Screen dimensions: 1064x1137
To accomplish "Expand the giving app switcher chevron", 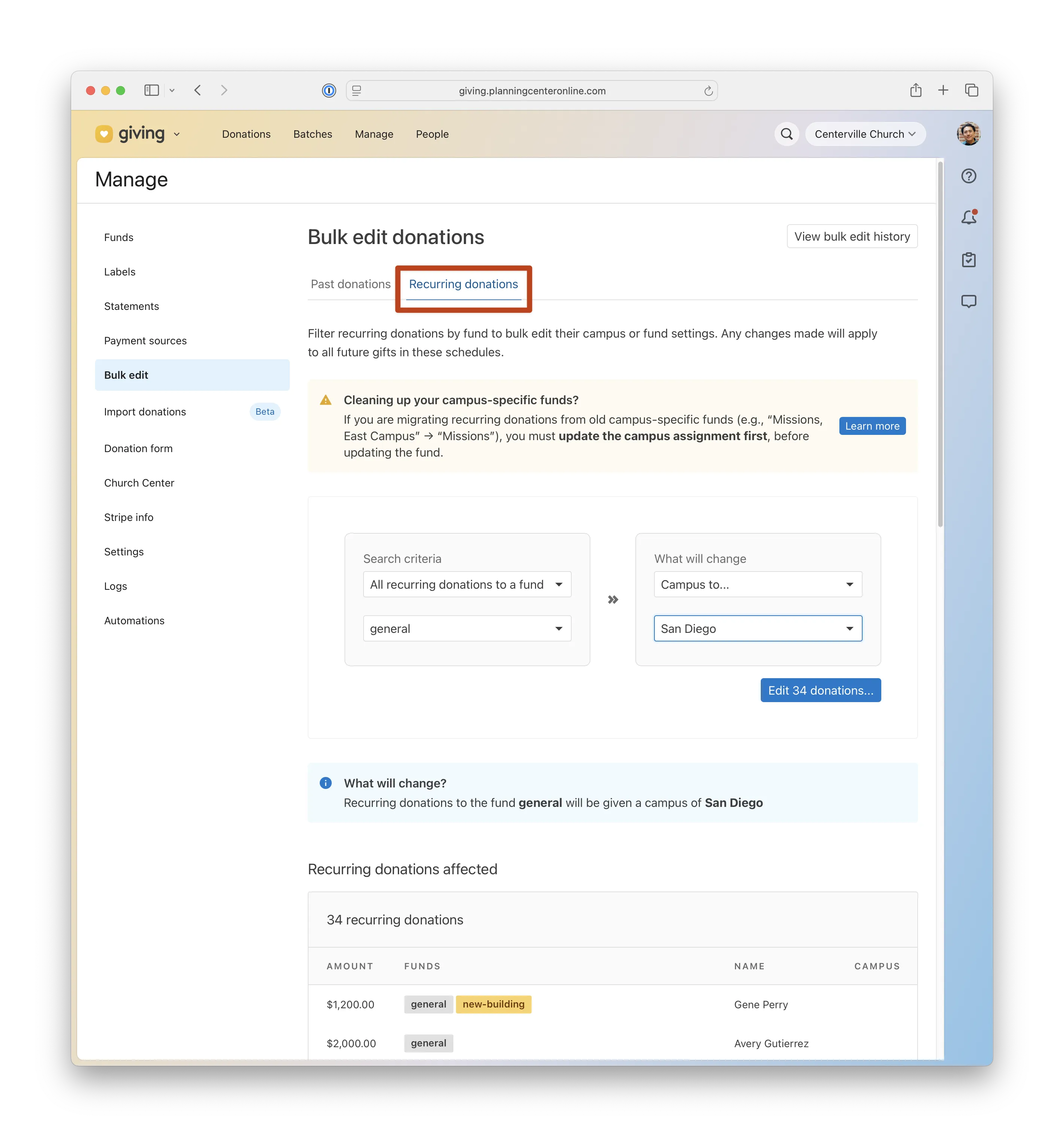I will click(177, 134).
